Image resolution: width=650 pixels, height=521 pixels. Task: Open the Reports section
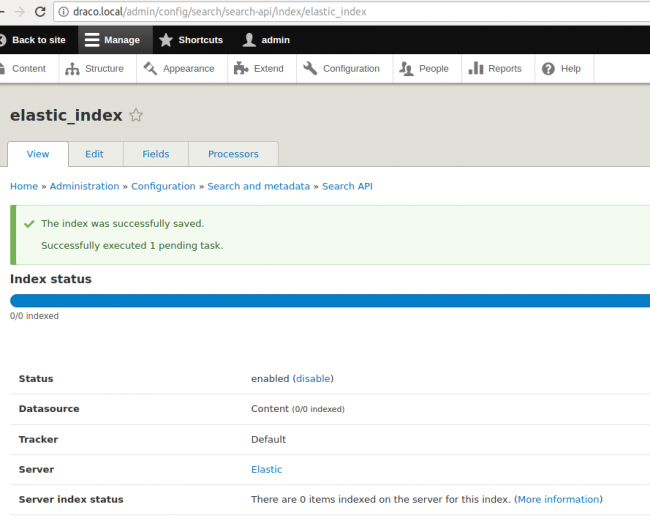pos(495,69)
